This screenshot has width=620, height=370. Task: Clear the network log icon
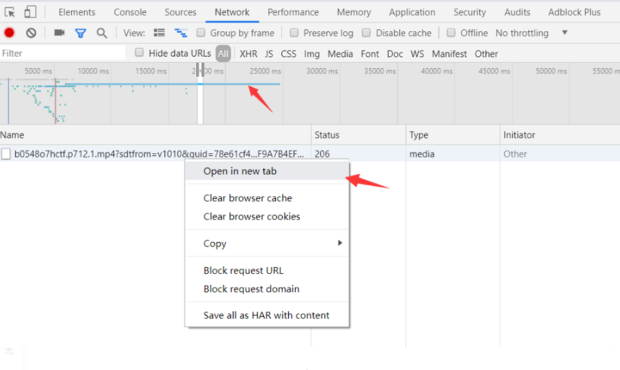click(x=31, y=33)
